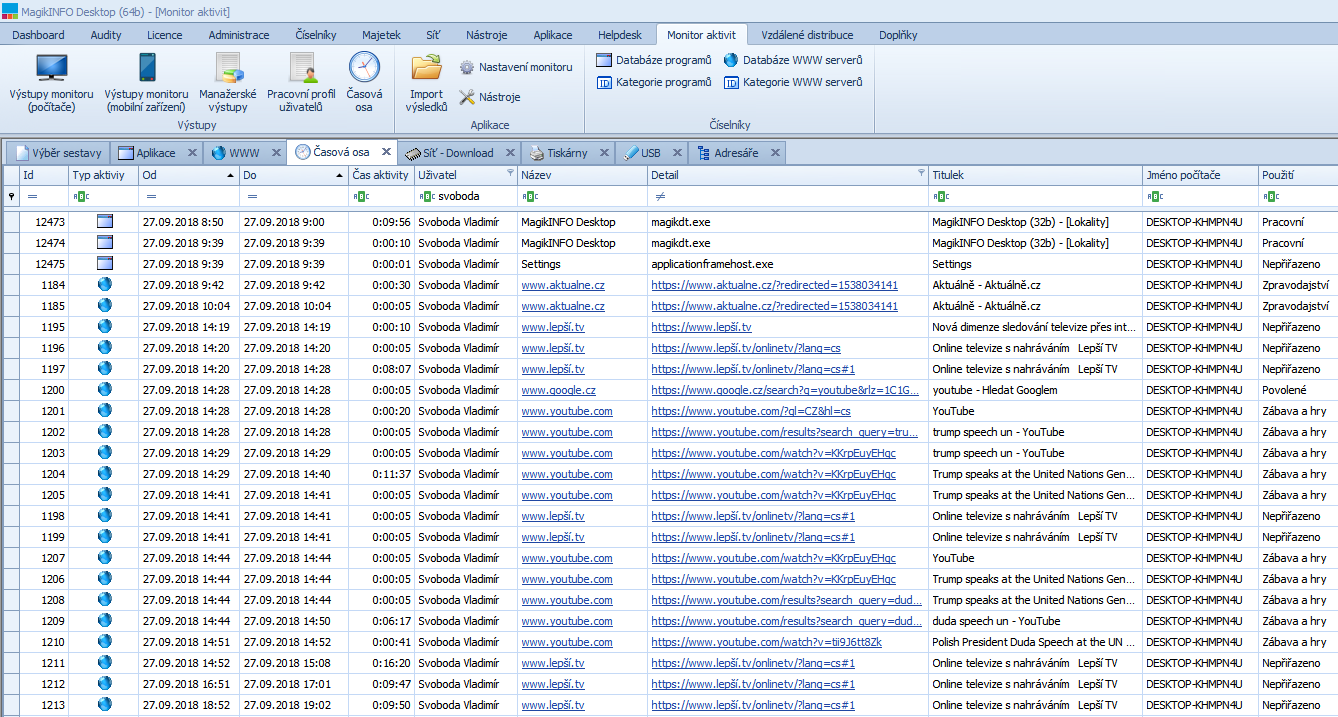
Task: Open Databáze programů
Action: point(654,60)
